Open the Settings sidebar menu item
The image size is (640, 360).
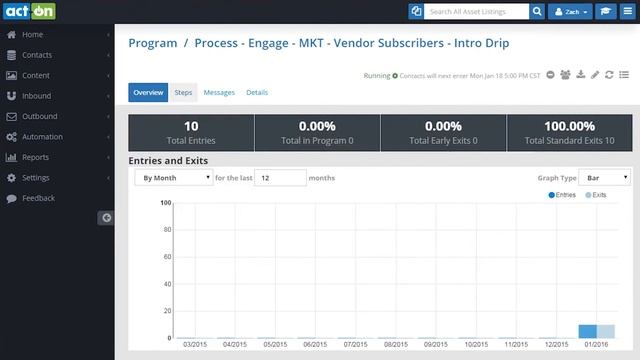point(57,178)
